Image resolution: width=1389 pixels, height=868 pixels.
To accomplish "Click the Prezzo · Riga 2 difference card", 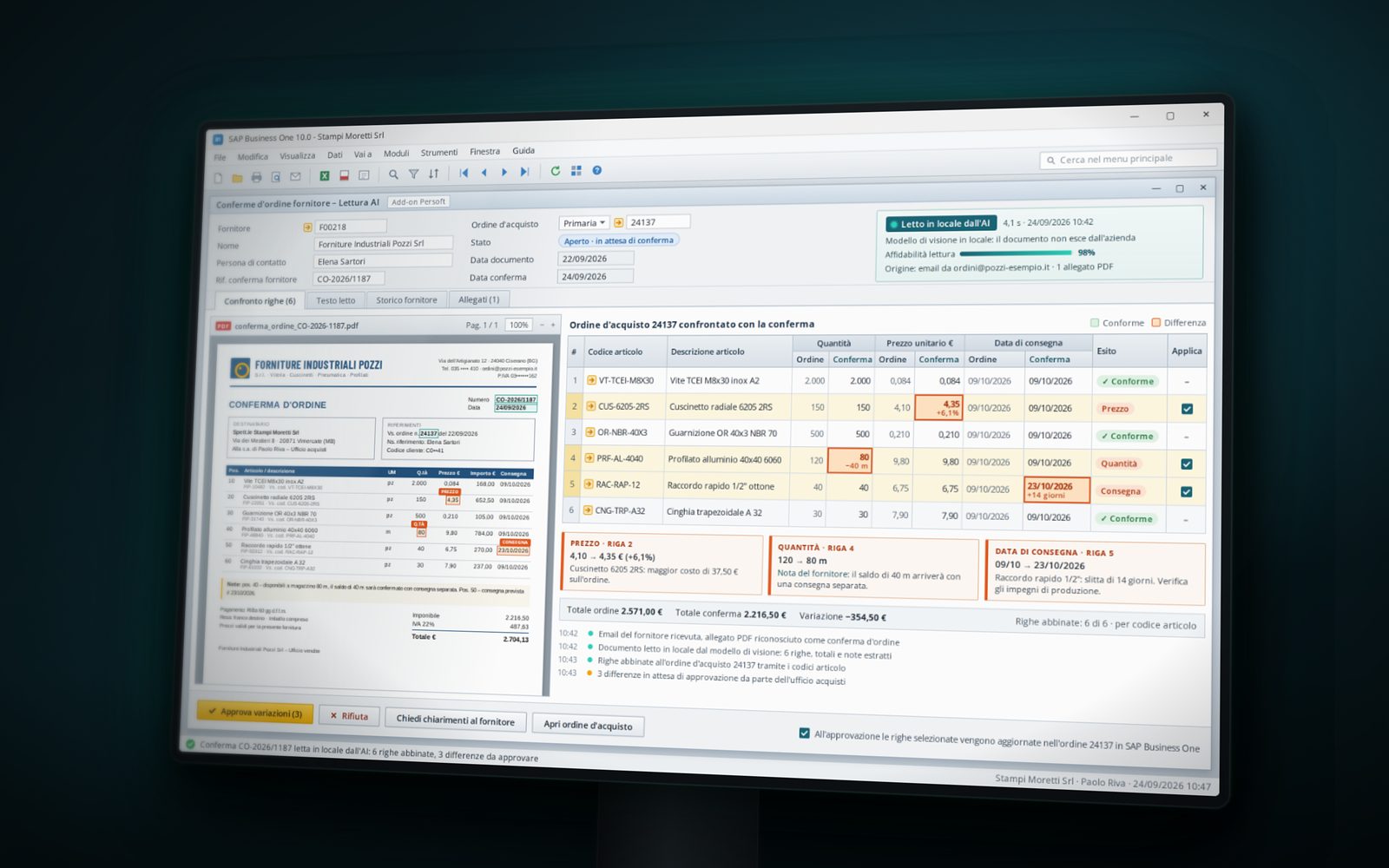I will coord(662,563).
